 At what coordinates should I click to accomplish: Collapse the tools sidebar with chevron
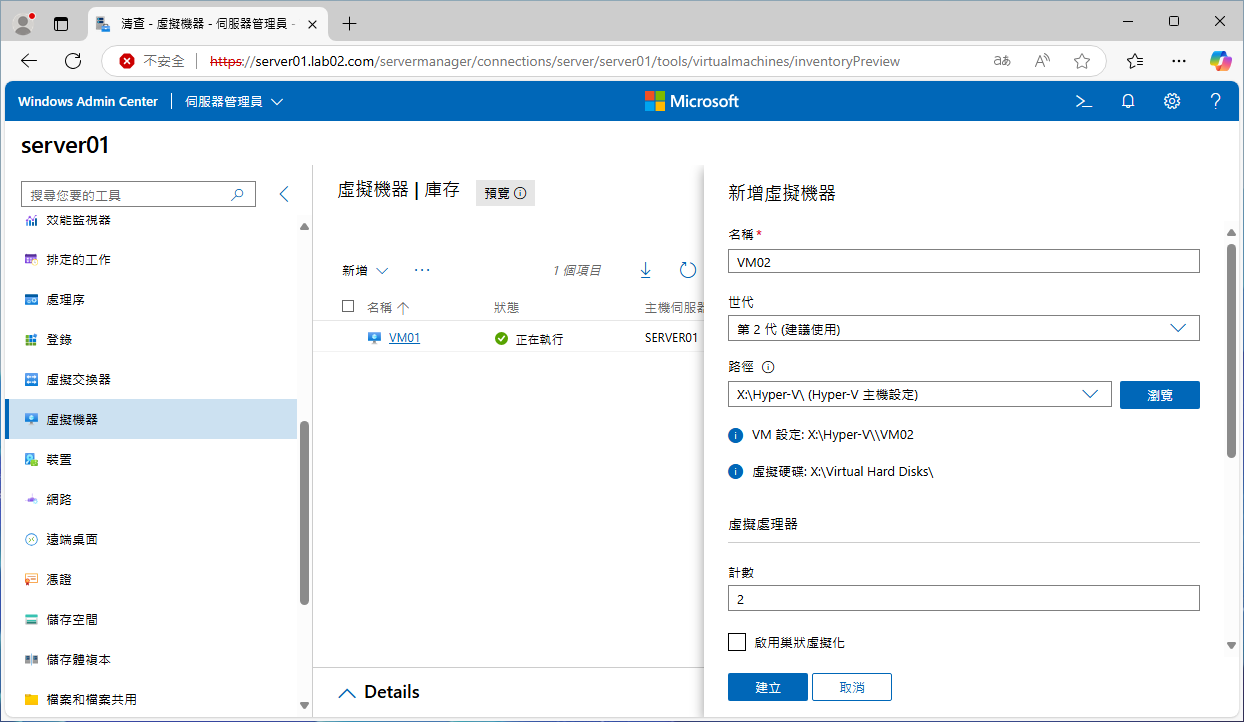284,194
